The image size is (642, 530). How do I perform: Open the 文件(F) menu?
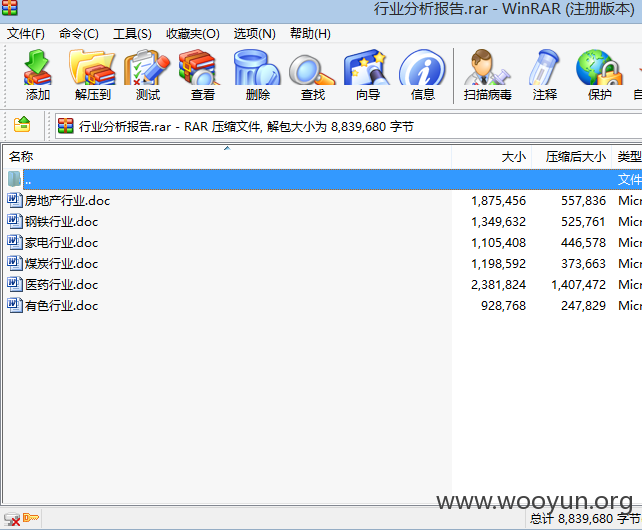pyautogui.click(x=25, y=34)
